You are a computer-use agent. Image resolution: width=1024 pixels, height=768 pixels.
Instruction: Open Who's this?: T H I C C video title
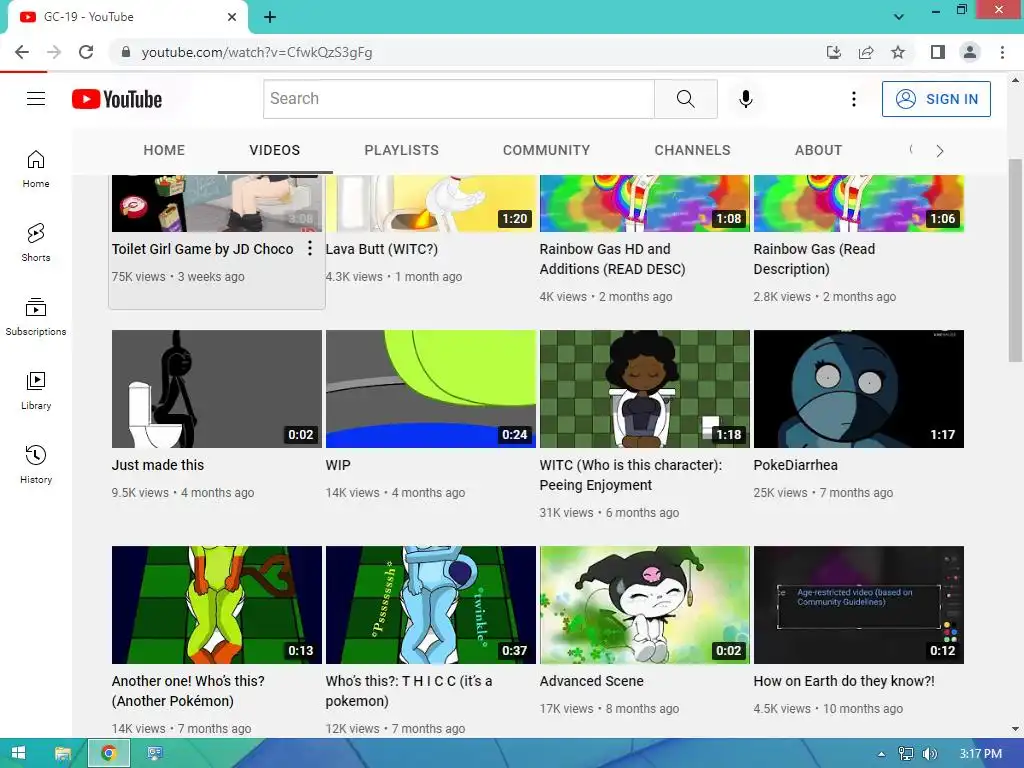click(409, 691)
